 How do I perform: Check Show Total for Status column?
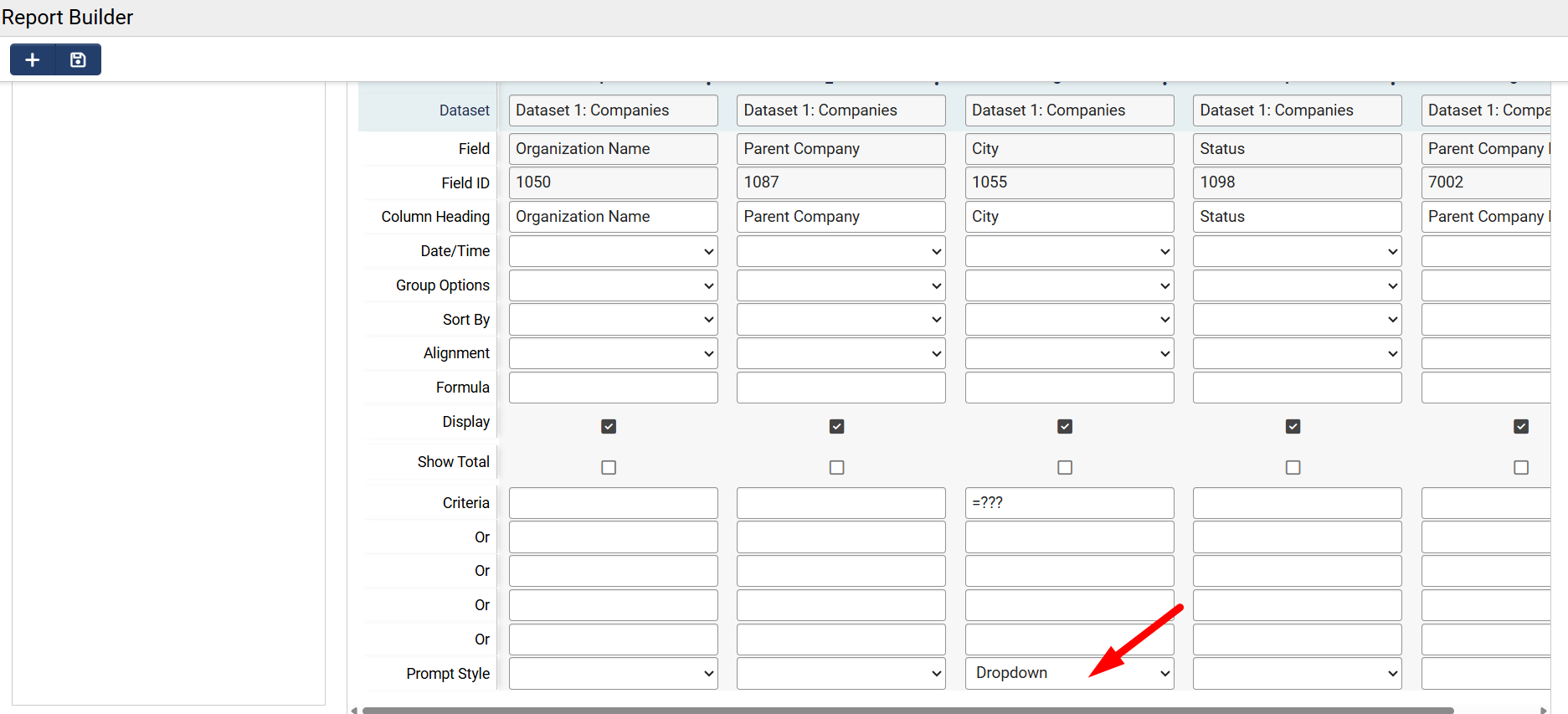1293,467
